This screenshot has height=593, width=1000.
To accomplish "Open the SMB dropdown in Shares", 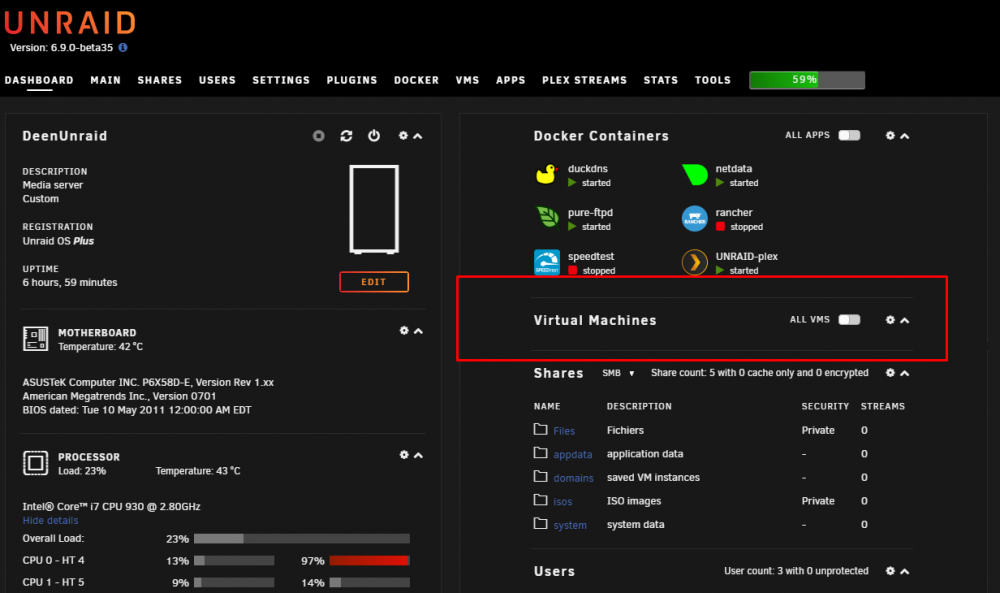I will pos(618,373).
